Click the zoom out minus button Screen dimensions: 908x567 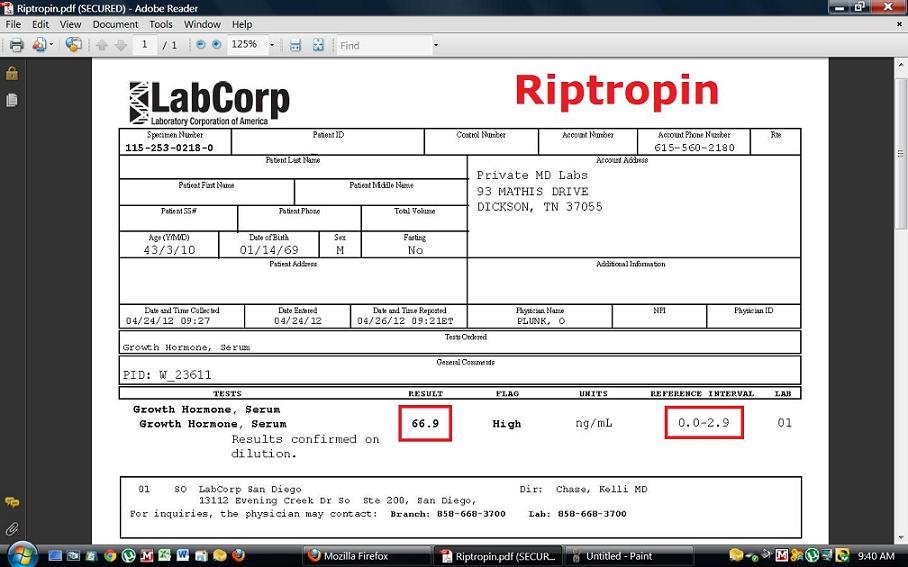(x=200, y=45)
